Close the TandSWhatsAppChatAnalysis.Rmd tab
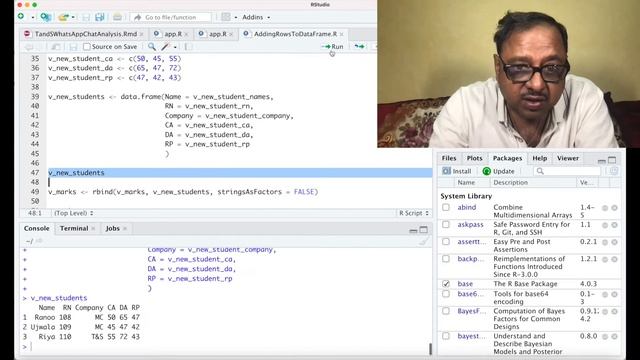Viewport: 640px width, 360px height. [142, 34]
